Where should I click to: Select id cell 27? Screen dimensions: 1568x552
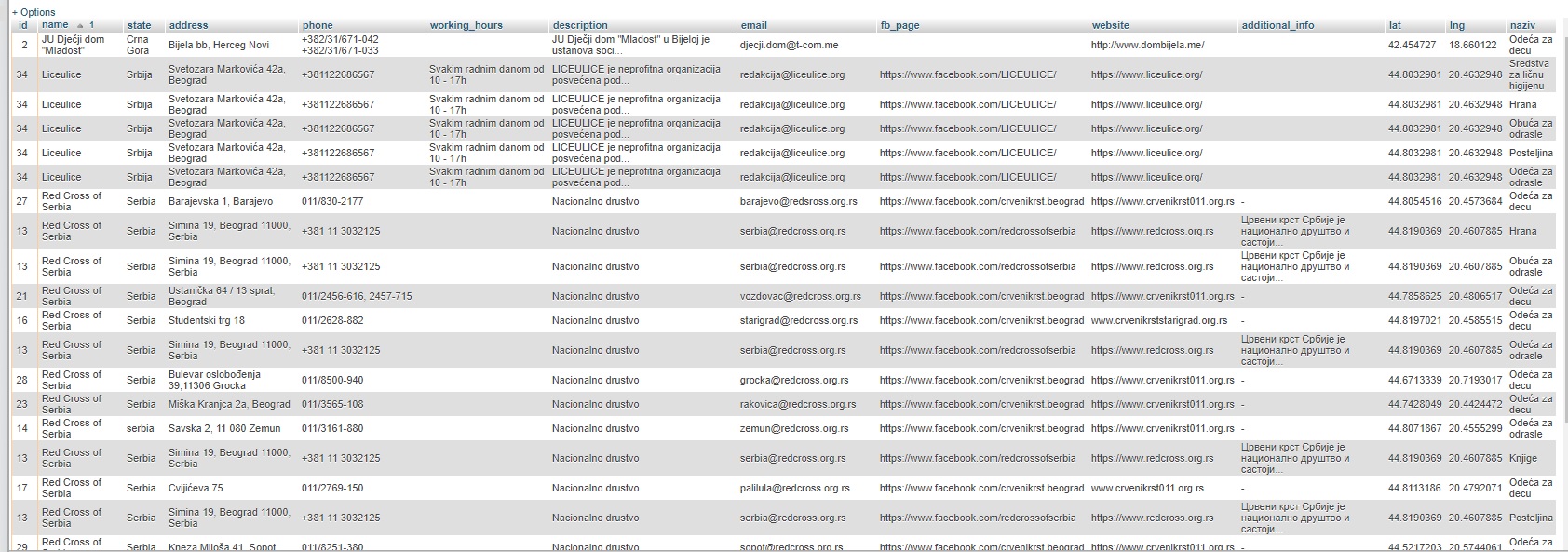click(x=22, y=201)
